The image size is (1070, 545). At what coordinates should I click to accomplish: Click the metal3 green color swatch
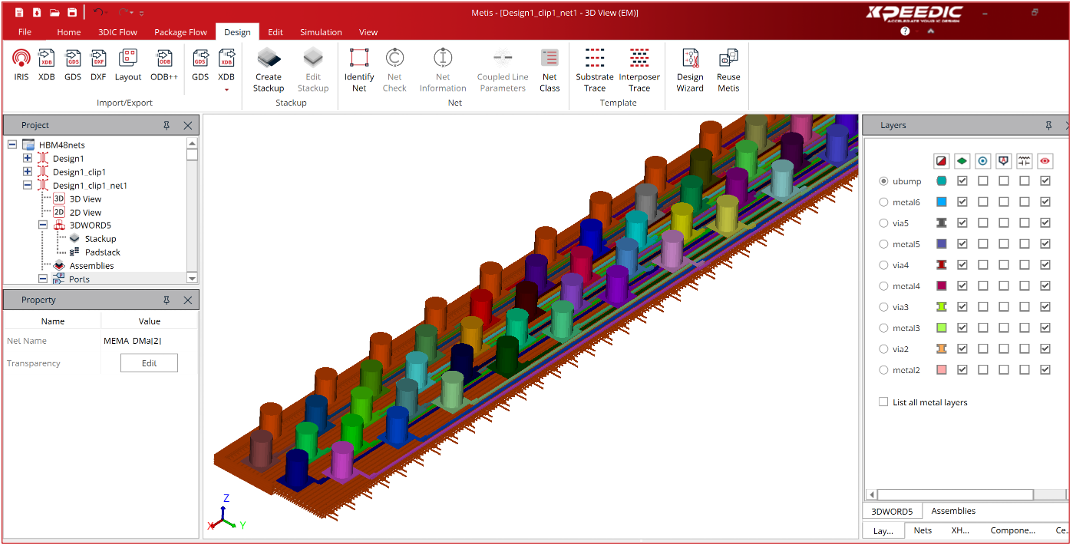[x=941, y=328]
